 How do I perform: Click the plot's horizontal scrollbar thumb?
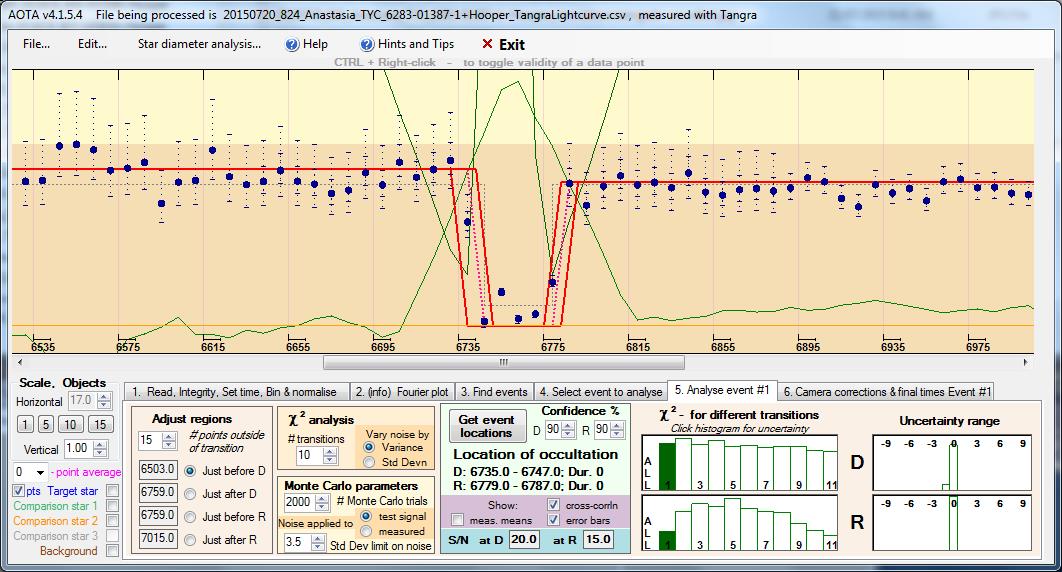click(504, 363)
